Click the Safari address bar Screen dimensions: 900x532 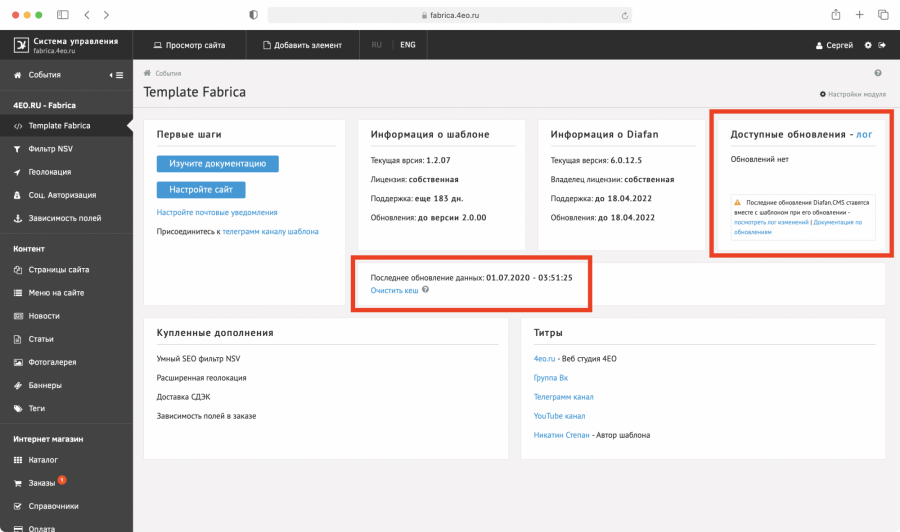448,15
